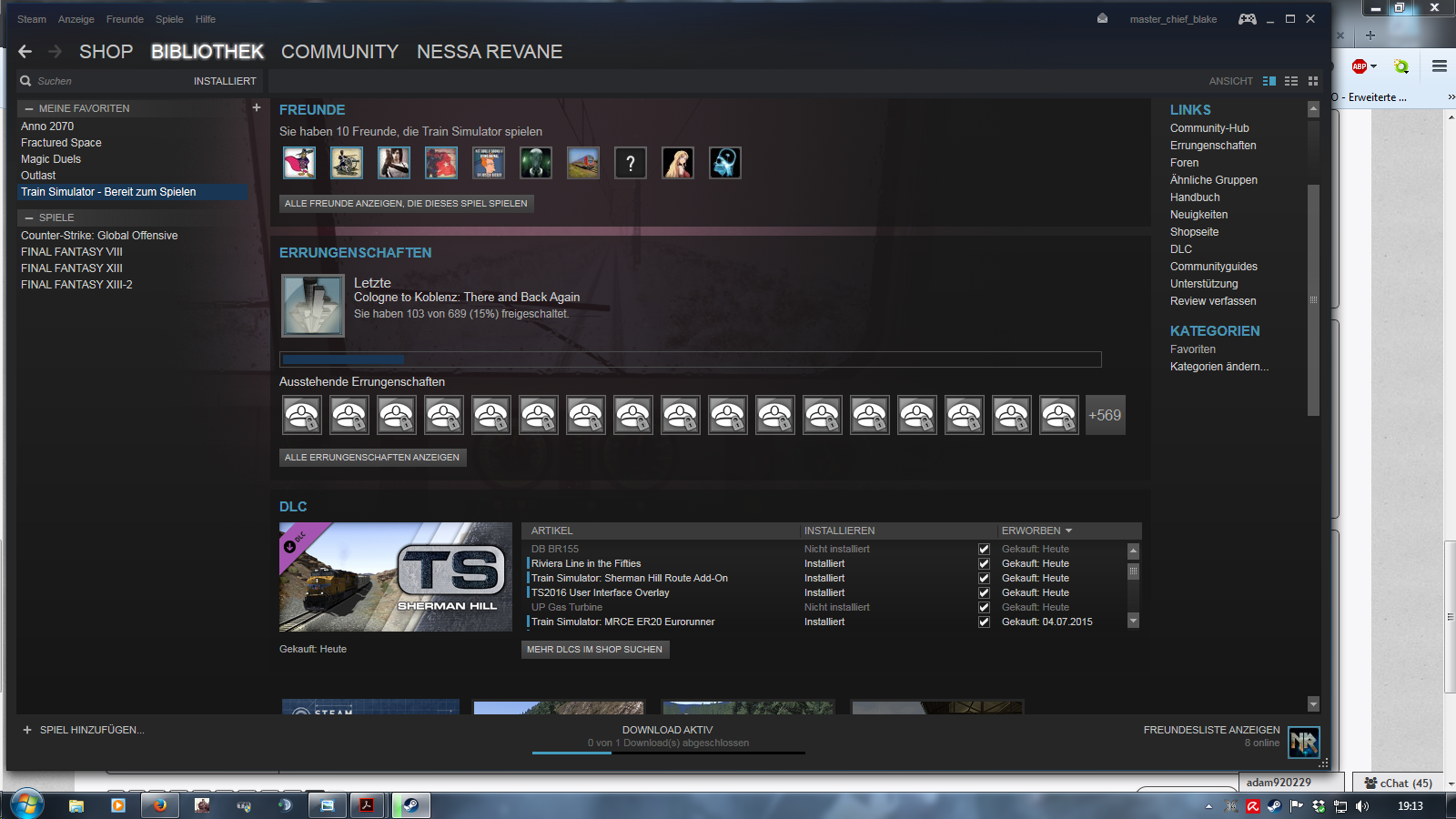Open the Windows Start menu

pyautogui.click(x=26, y=804)
